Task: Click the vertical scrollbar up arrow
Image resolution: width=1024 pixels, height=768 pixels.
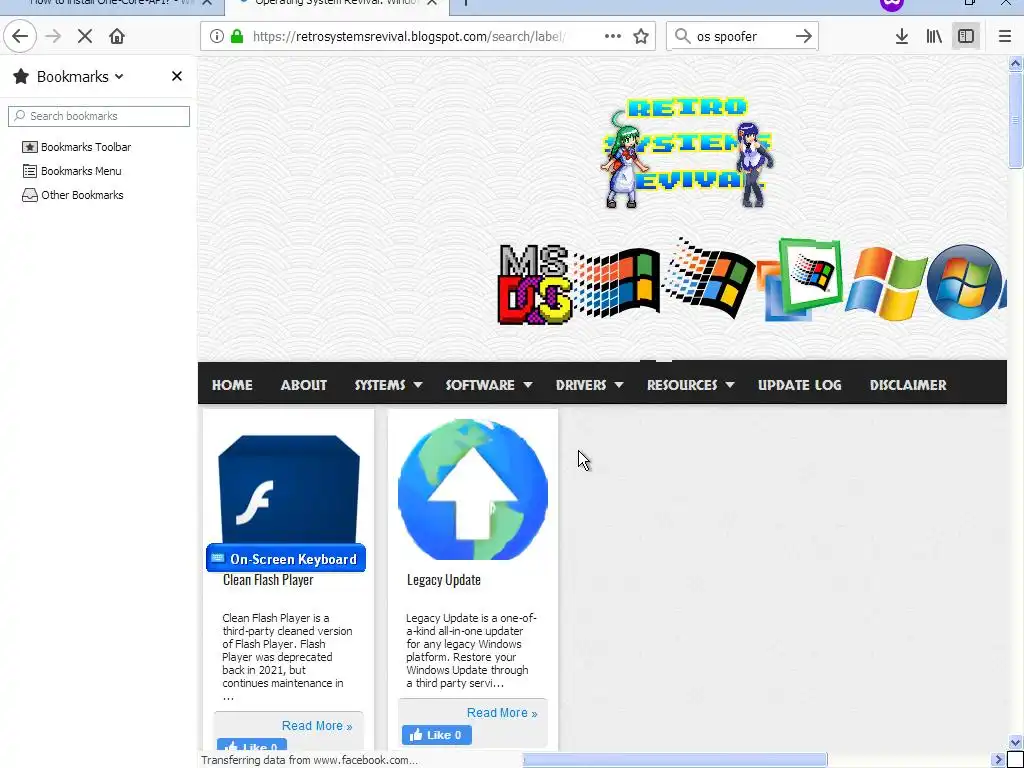Action: click(1015, 63)
